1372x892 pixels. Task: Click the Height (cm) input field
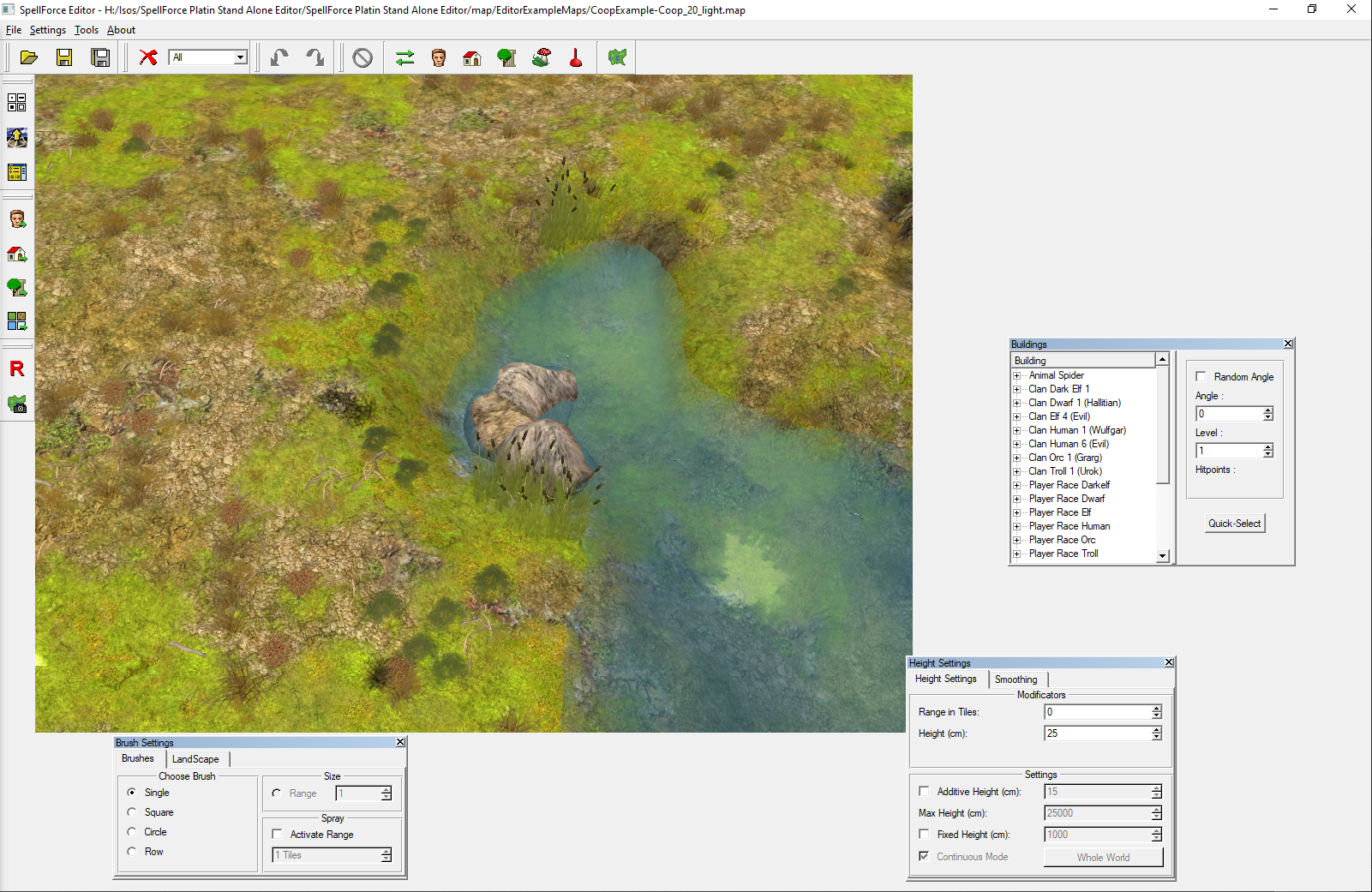point(1098,733)
